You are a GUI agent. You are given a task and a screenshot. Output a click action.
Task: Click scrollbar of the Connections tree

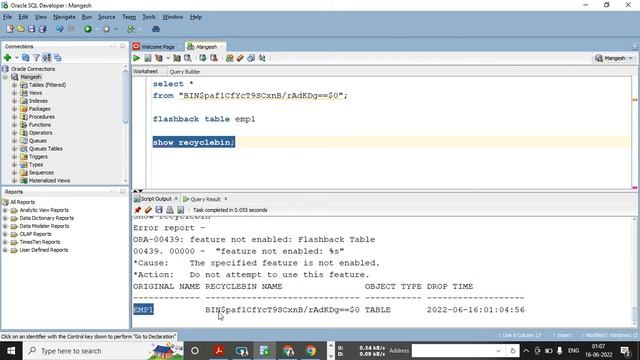click(x=125, y=98)
